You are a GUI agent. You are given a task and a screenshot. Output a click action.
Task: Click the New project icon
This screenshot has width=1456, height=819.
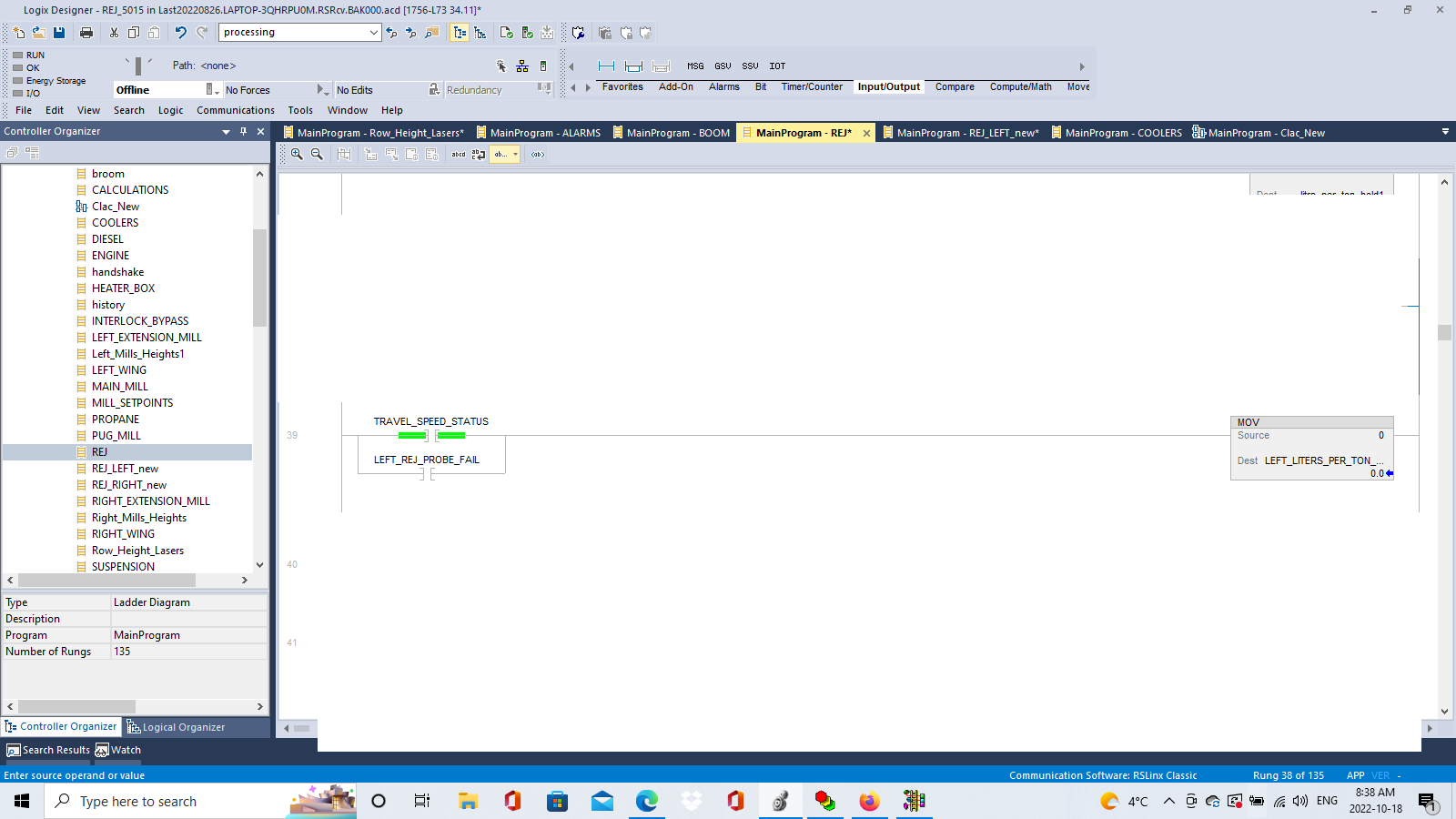coord(18,33)
